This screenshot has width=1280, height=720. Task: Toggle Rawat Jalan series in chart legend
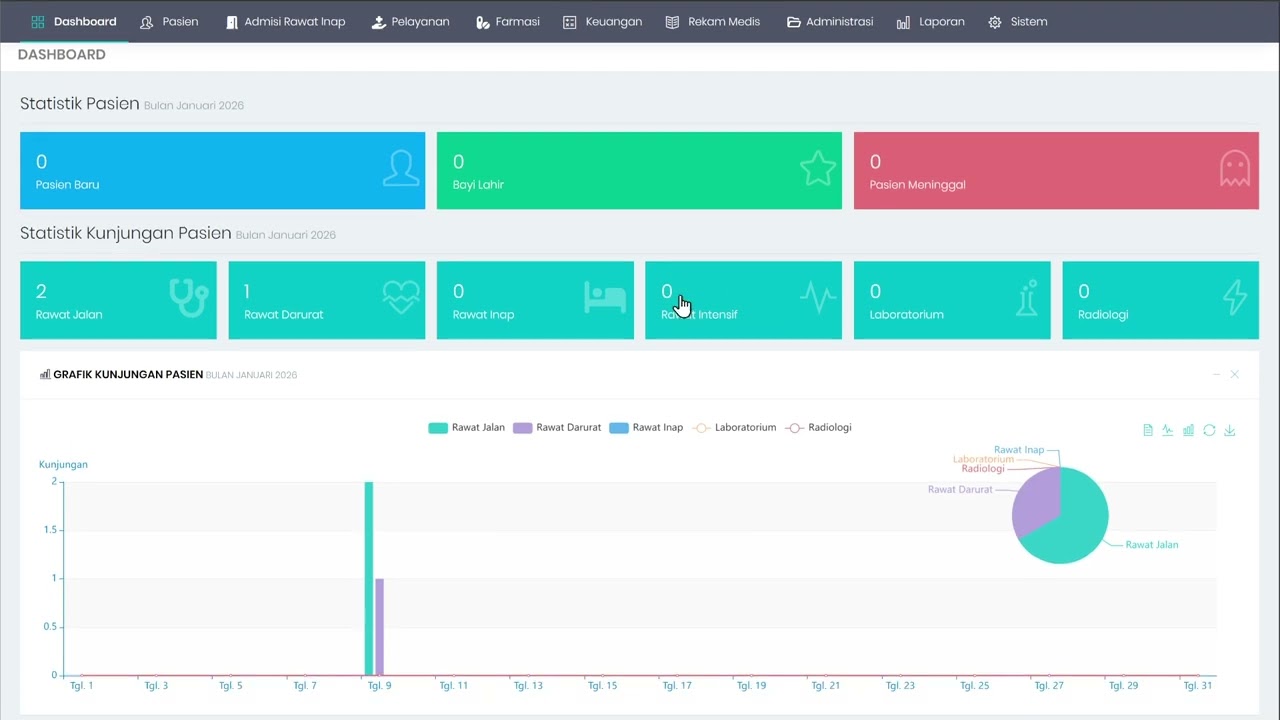467,428
